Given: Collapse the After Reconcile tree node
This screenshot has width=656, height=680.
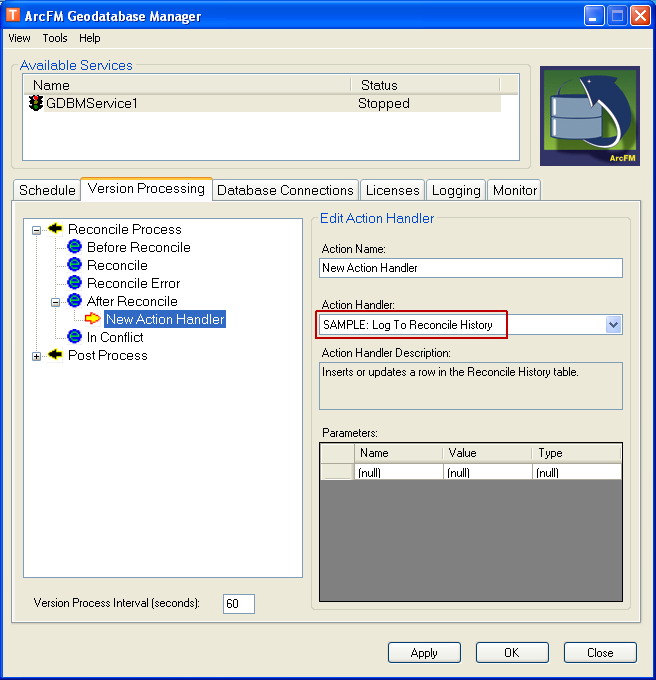Looking at the screenshot, I should pyautogui.click(x=55, y=302).
